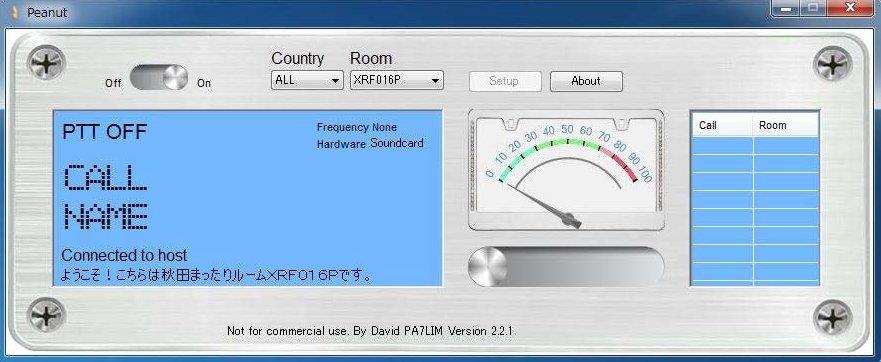Image resolution: width=881 pixels, height=362 pixels.
Task: Click the bottom-left panel screw
Action: pos(47,316)
